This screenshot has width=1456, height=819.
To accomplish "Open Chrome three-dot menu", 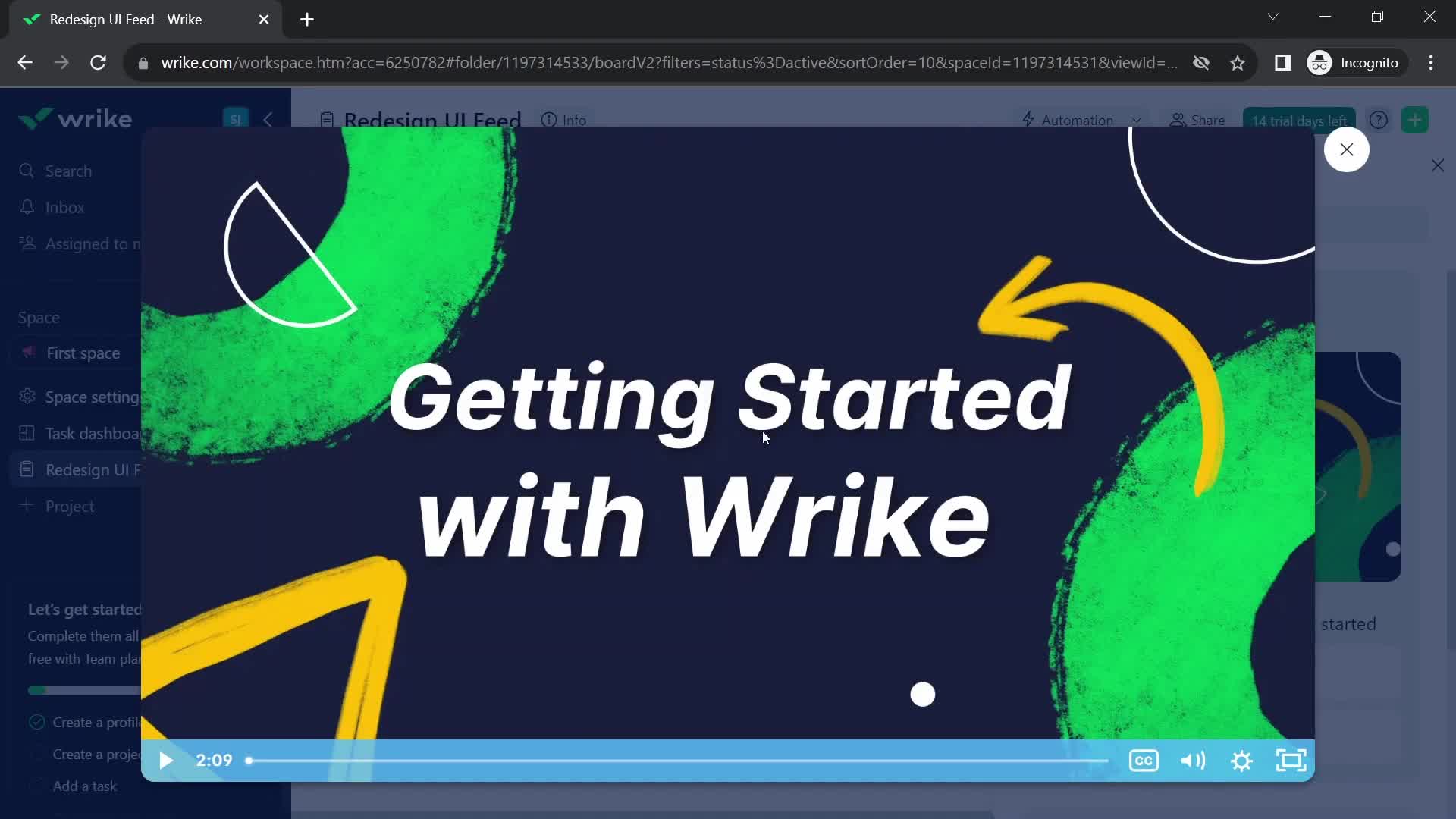I will (x=1431, y=63).
